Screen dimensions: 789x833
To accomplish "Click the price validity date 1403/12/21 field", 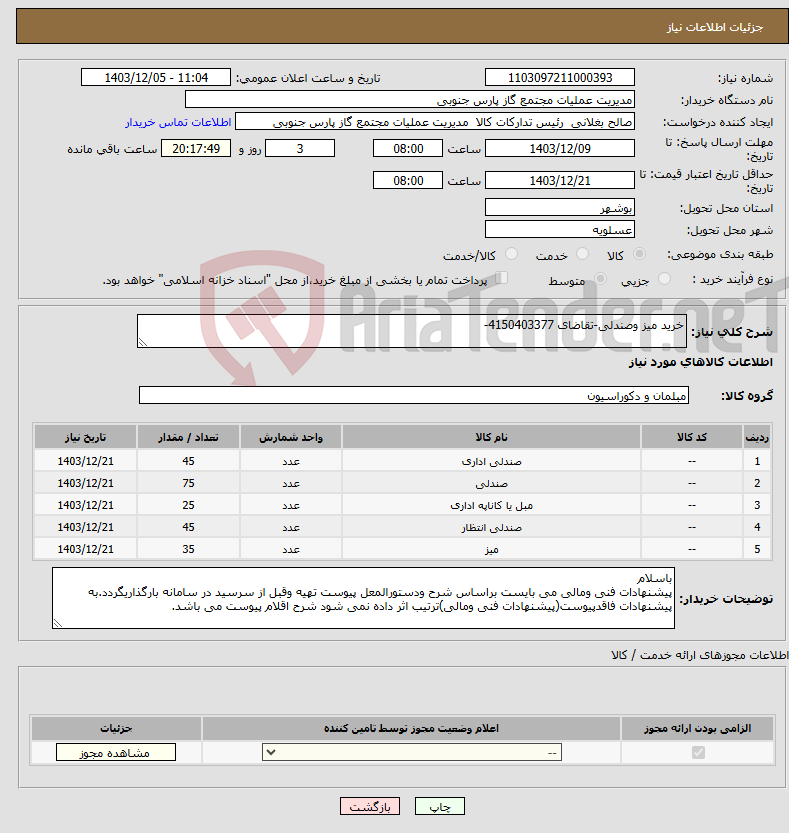I will 560,180.
